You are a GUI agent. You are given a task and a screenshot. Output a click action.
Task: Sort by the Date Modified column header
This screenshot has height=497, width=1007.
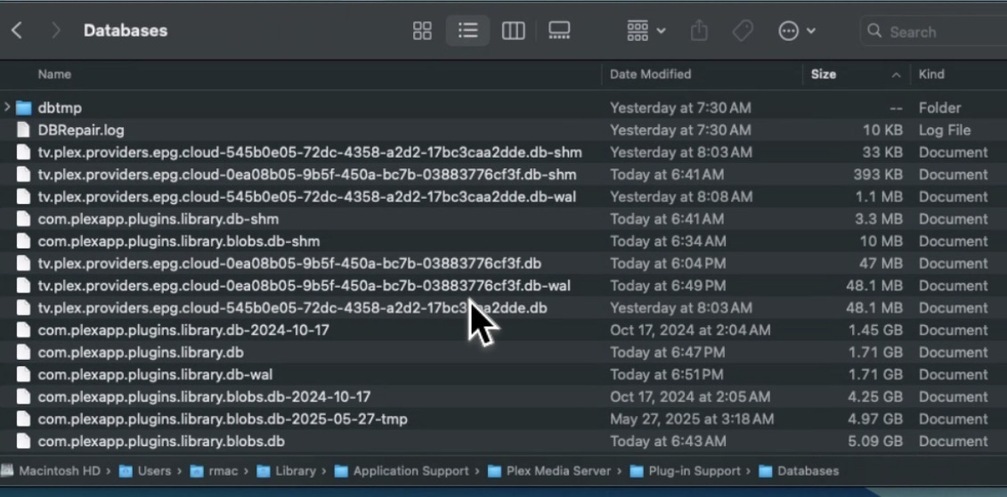point(651,74)
